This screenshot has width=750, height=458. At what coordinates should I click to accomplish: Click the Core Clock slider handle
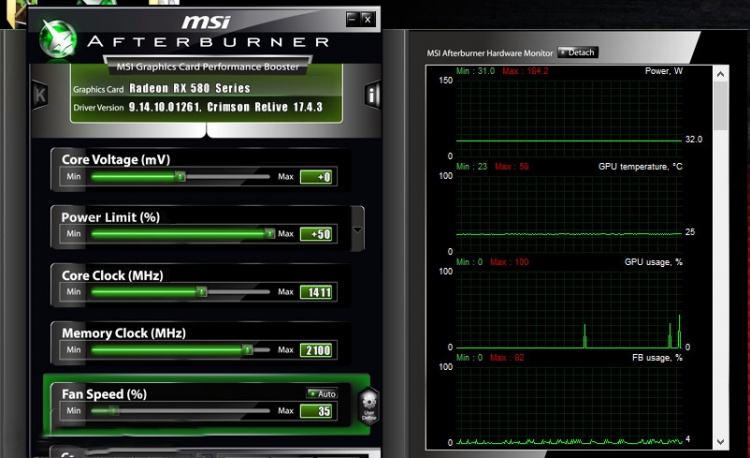(202, 292)
